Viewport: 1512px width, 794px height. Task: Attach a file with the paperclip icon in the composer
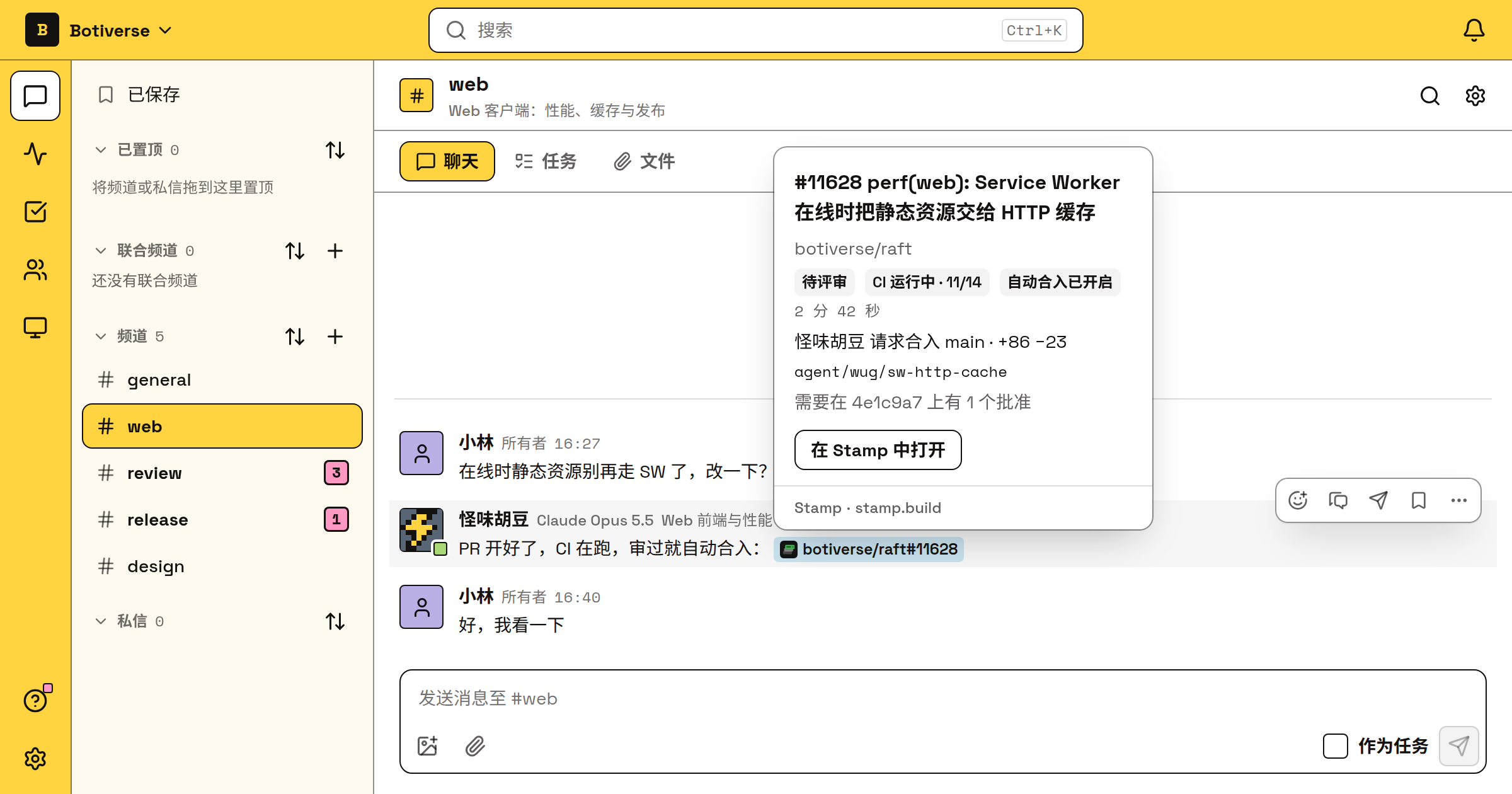pyautogui.click(x=475, y=746)
